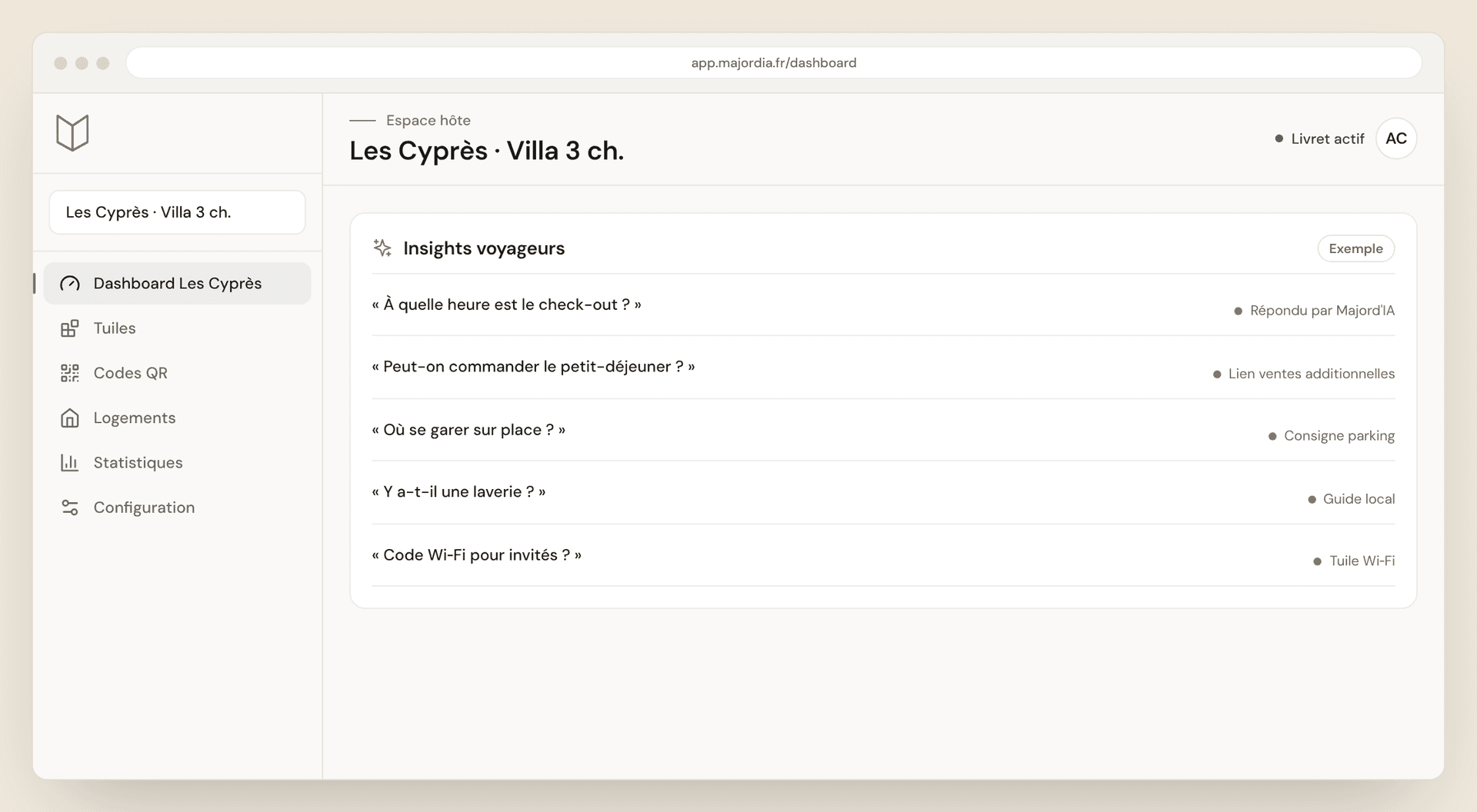
Task: Open the Codes QR page
Action: click(178, 373)
